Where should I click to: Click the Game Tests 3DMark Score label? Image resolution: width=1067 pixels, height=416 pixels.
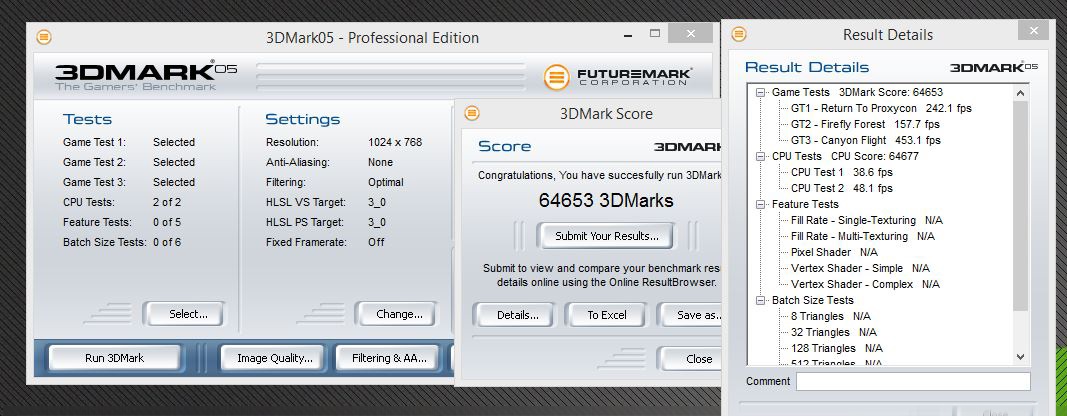coord(857,92)
